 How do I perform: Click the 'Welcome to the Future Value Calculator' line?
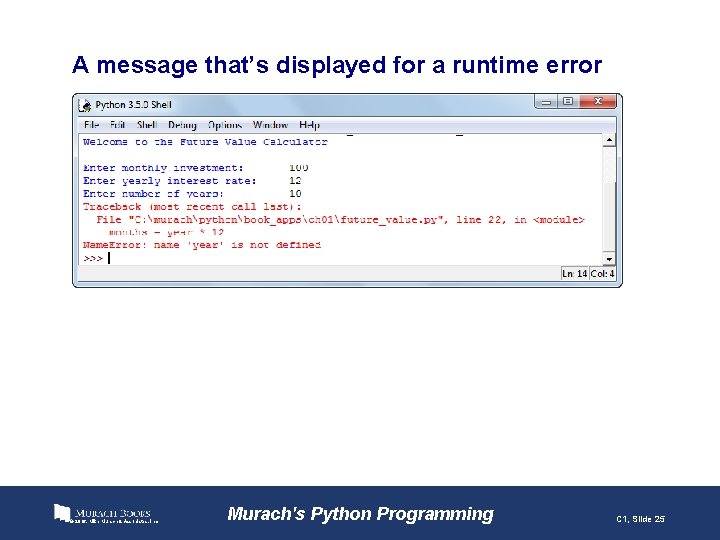tap(205, 142)
